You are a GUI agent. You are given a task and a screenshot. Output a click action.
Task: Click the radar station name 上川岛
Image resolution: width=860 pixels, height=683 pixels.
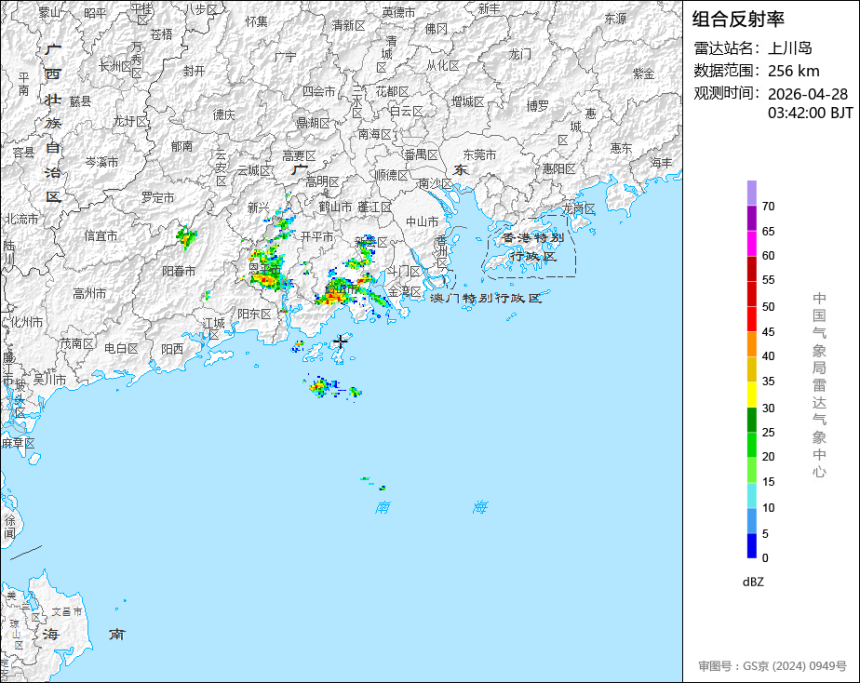point(790,48)
